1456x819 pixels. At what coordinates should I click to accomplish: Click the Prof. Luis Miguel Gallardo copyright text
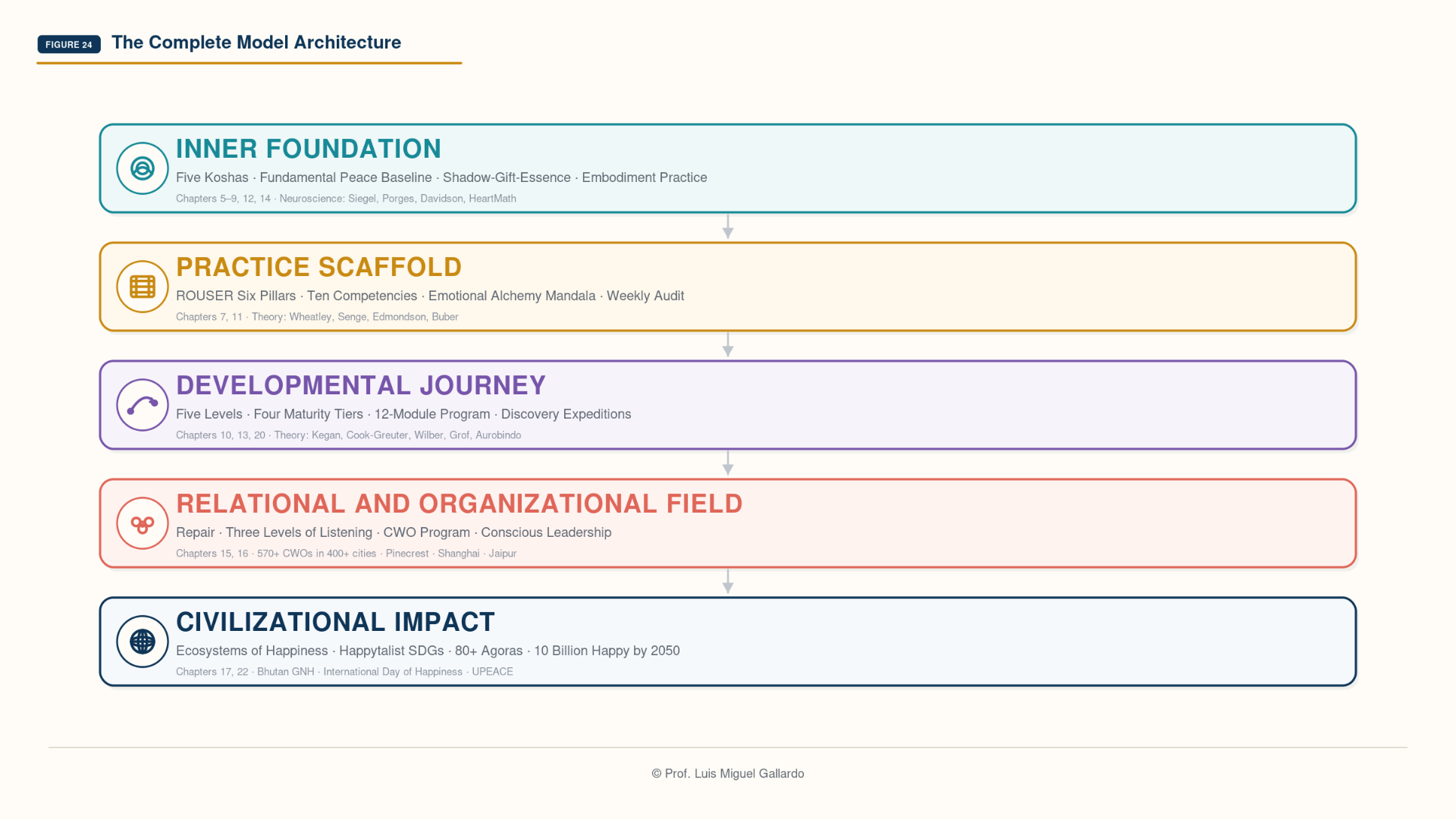click(x=728, y=773)
